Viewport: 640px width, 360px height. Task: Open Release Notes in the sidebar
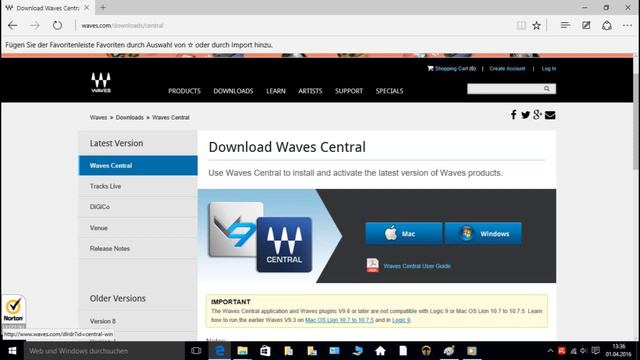138,249
